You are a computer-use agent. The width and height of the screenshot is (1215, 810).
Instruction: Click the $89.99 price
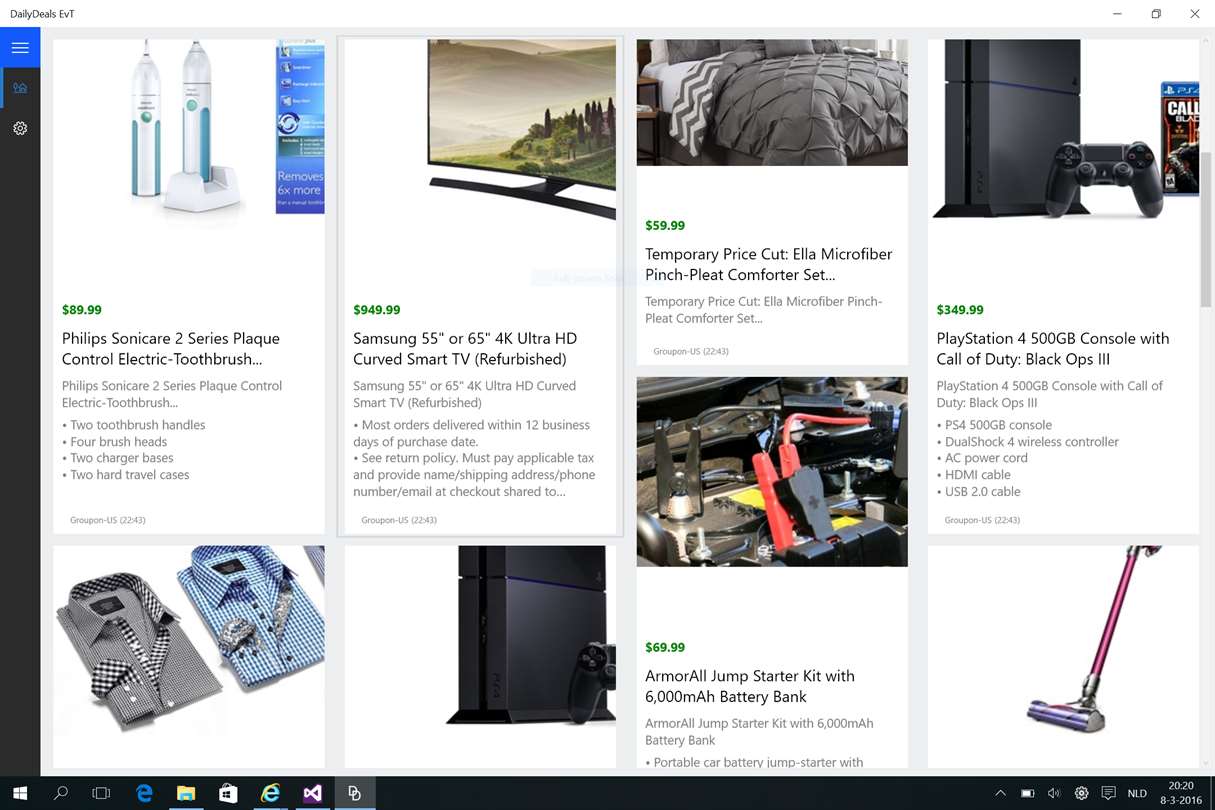(x=82, y=310)
